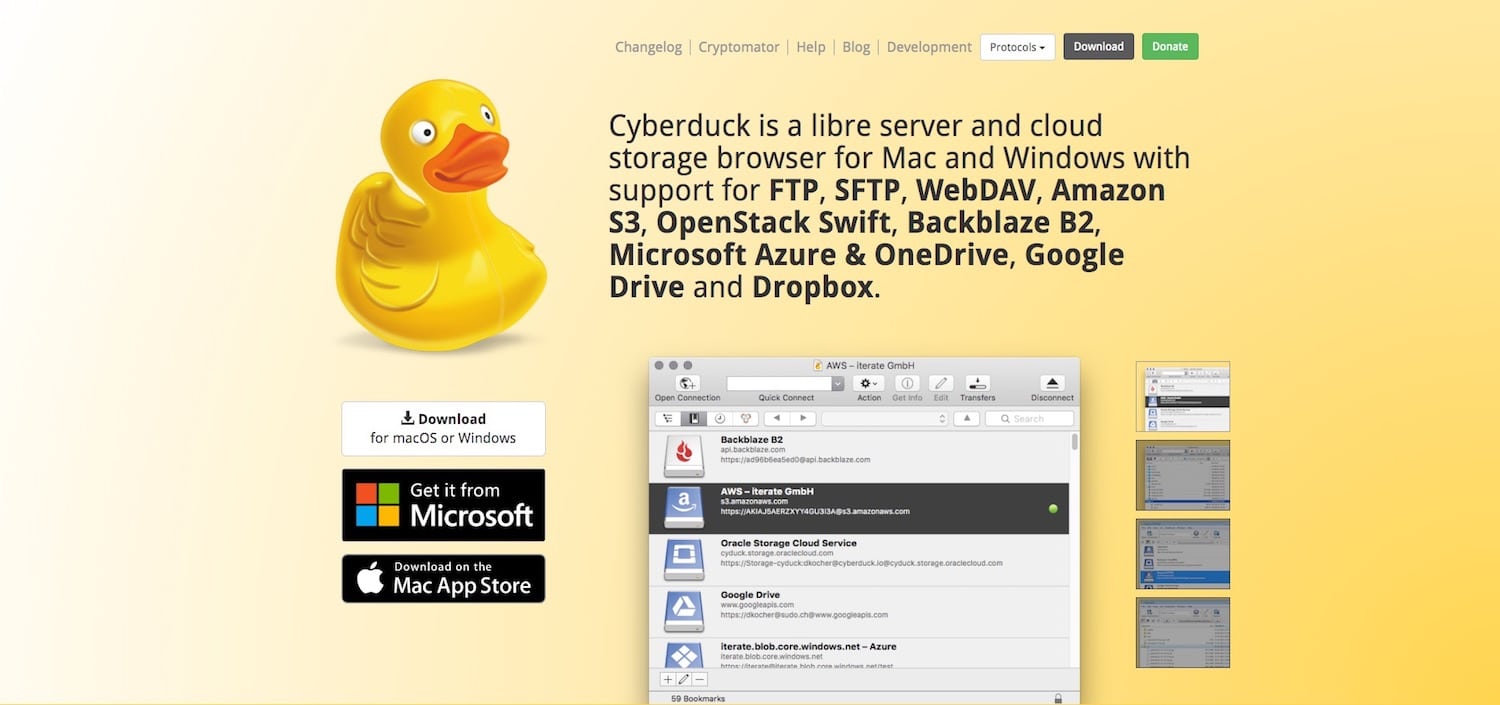Image resolution: width=1500 pixels, height=705 pixels.
Task: Remove the selected bookmark with the minus icon
Action: click(x=699, y=679)
